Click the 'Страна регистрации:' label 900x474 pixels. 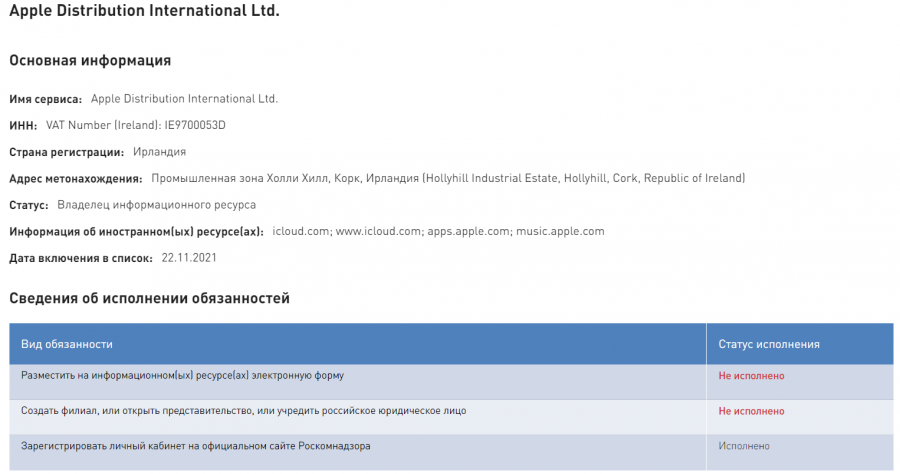tap(67, 152)
